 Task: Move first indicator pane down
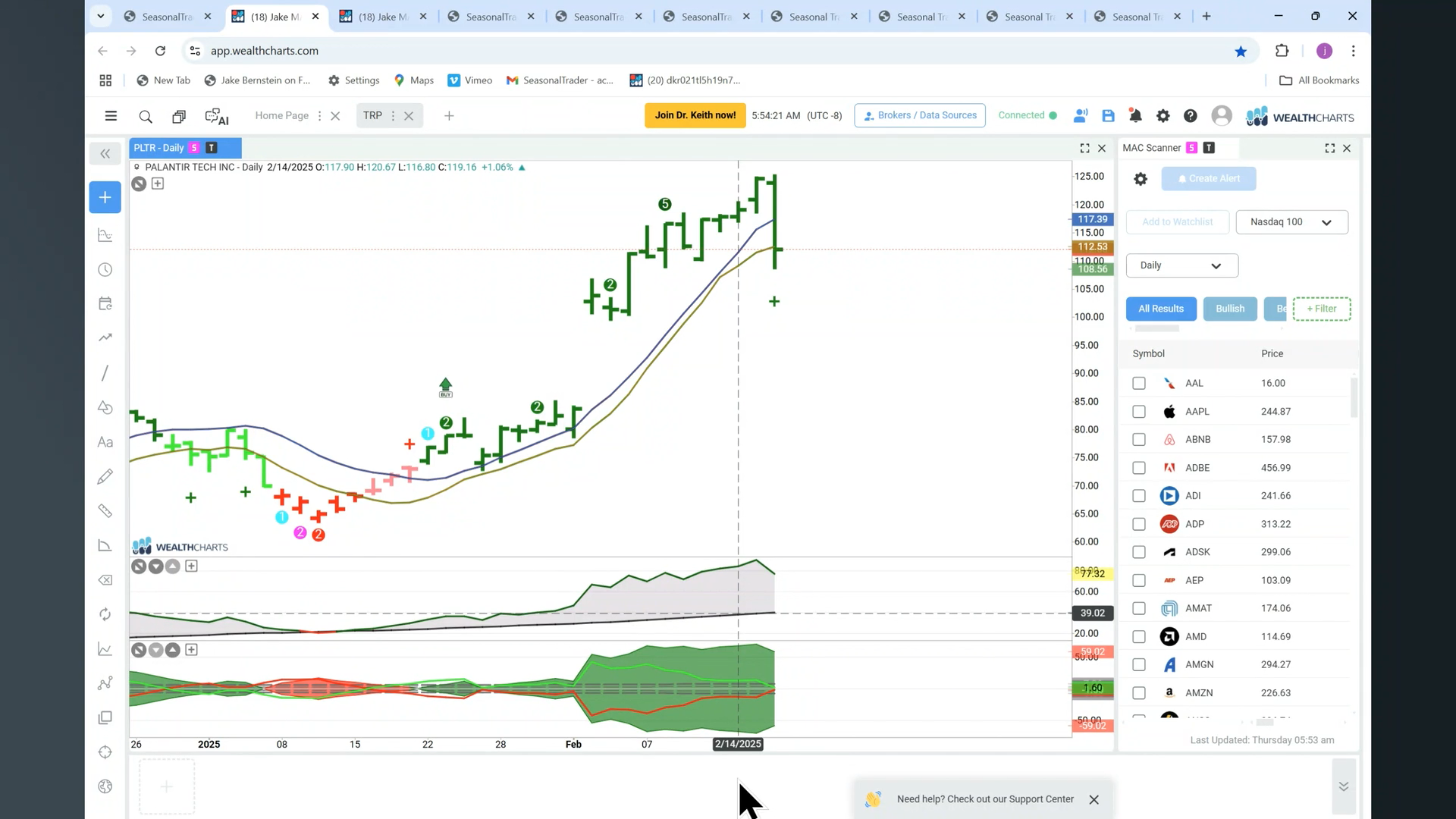pos(155,566)
